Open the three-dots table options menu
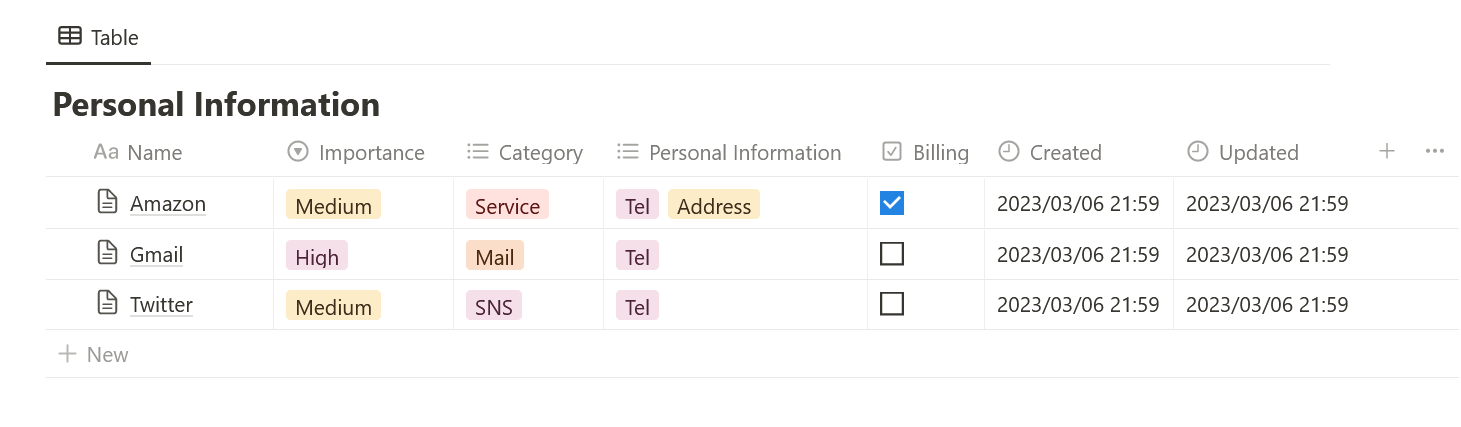This screenshot has width=1461, height=427. 1434,151
